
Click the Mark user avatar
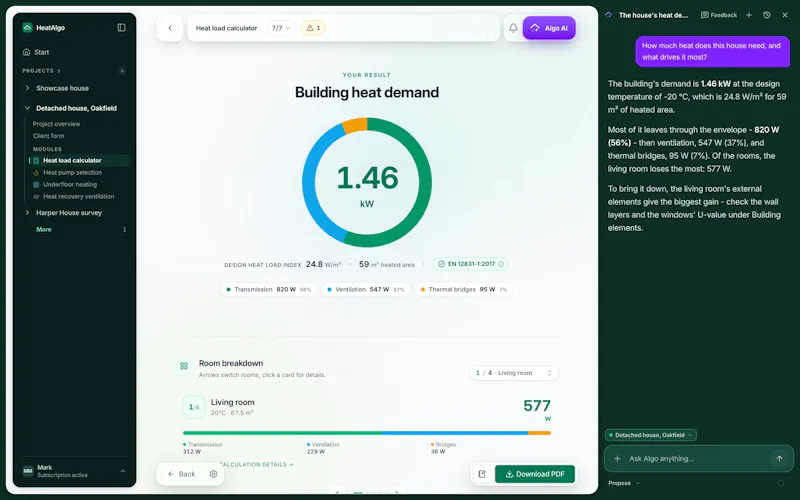coord(28,471)
